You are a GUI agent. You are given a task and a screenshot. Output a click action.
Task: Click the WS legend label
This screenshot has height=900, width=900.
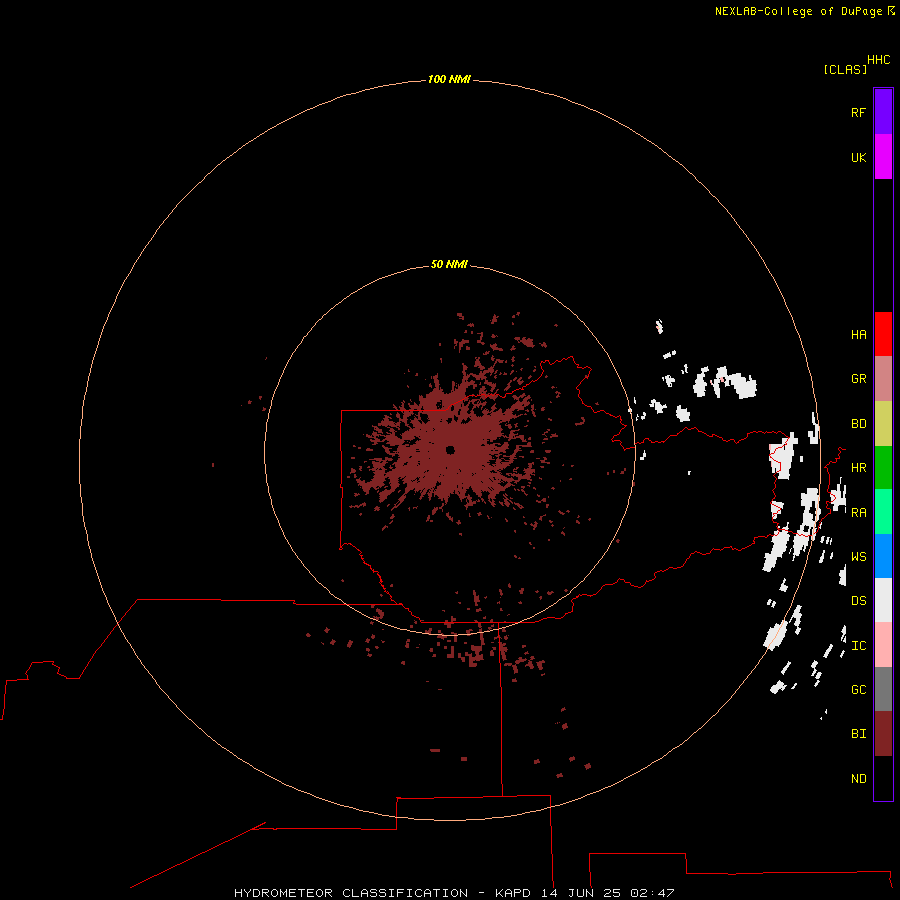pos(858,557)
